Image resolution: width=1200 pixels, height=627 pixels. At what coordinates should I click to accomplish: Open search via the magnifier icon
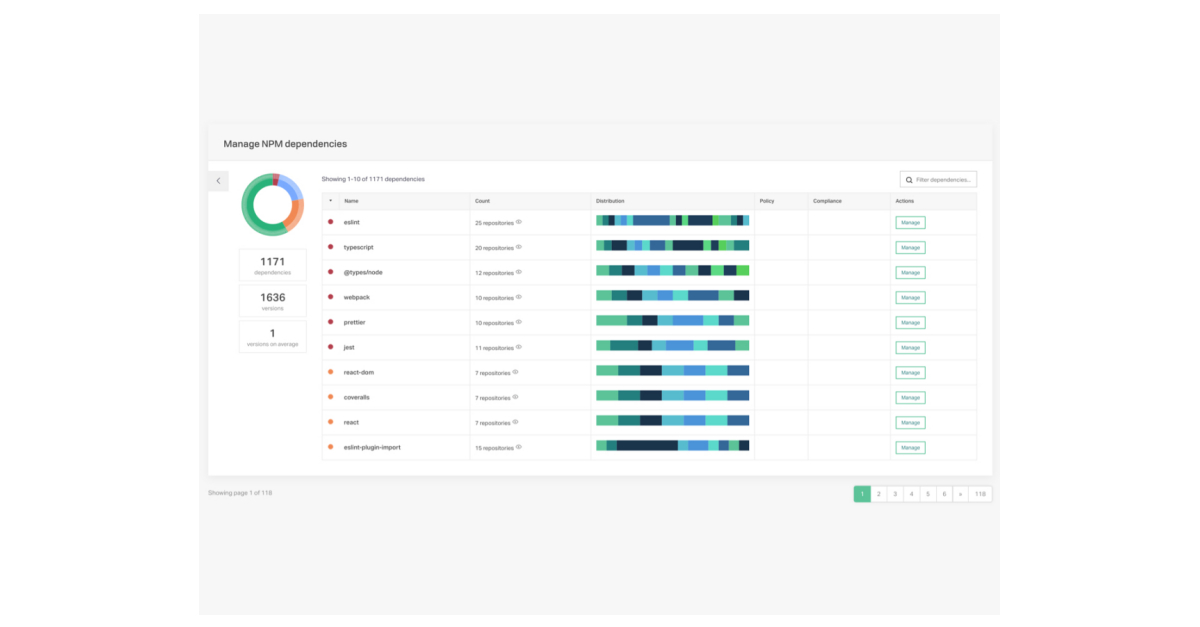click(907, 179)
